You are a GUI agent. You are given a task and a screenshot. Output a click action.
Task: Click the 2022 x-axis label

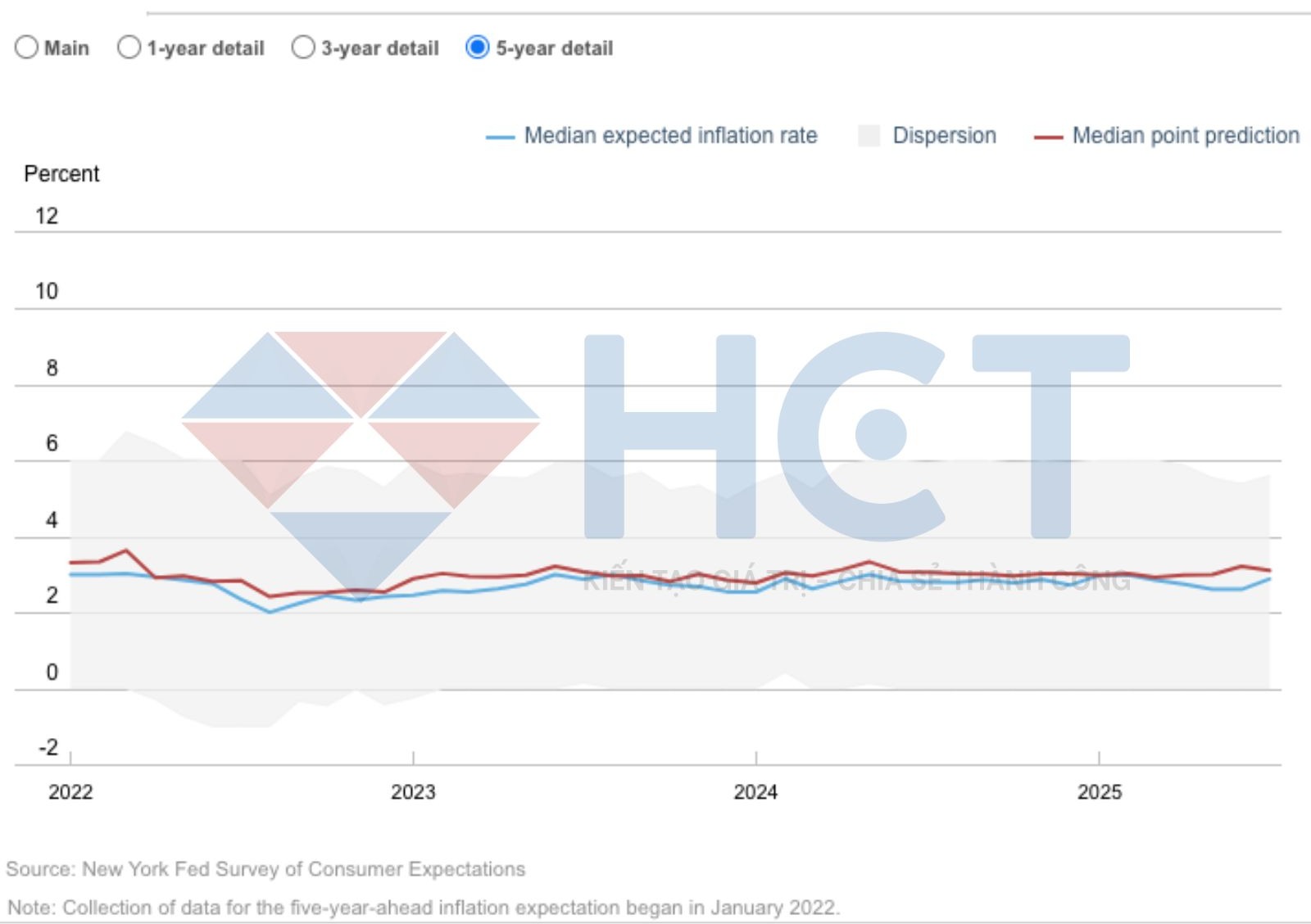point(70,792)
